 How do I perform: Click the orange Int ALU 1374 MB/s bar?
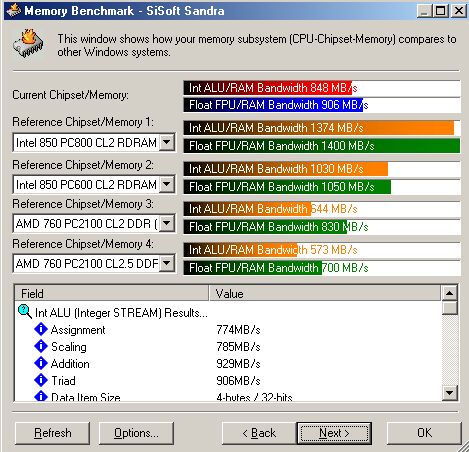tap(319, 128)
